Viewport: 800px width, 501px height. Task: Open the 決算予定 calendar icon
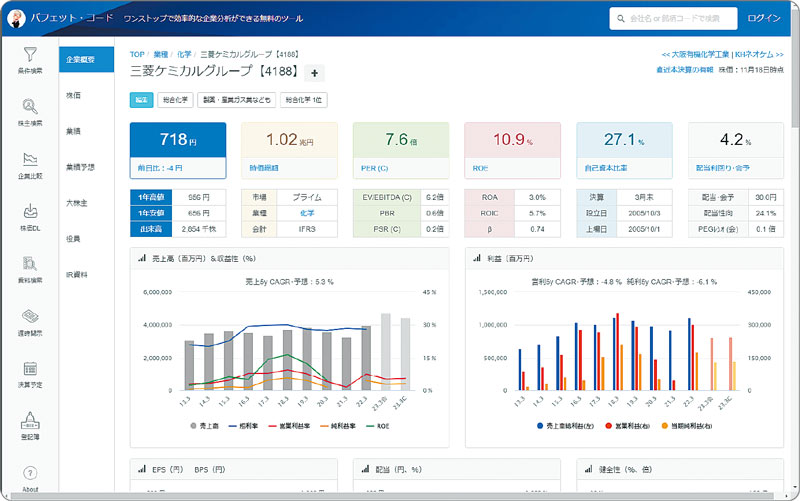tap(30, 368)
